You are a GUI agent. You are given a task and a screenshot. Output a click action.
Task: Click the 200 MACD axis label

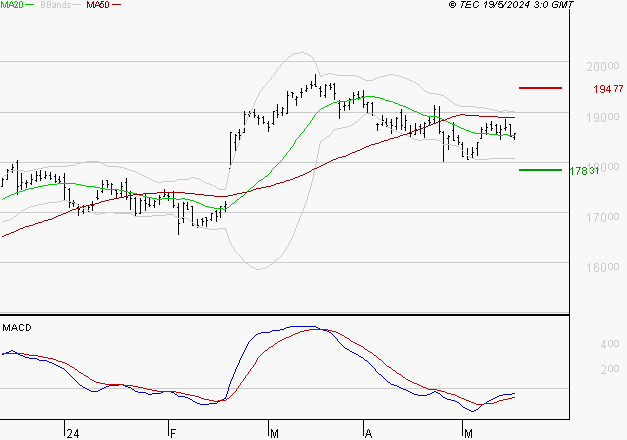(x=610, y=369)
